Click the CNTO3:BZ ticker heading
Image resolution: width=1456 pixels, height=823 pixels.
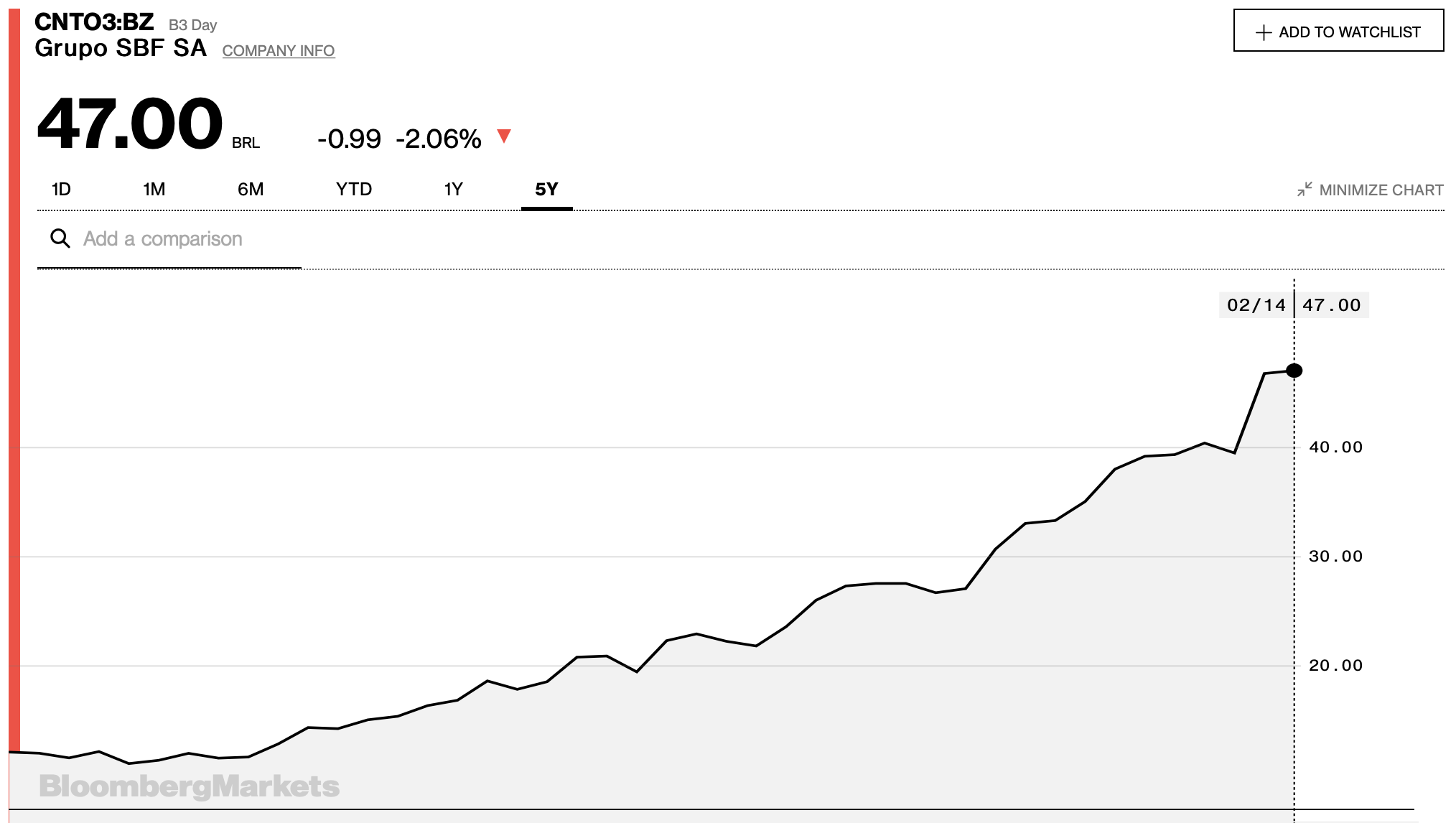tap(94, 22)
